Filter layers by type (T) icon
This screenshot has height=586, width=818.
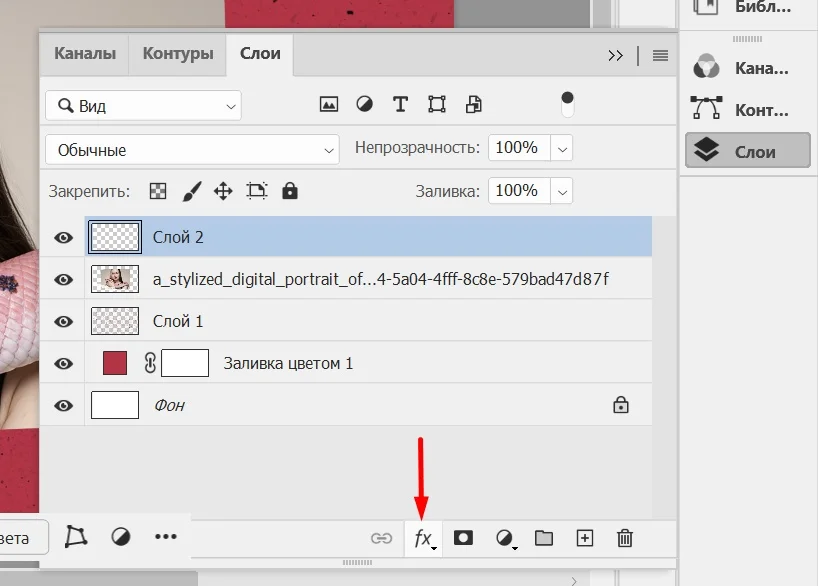(400, 104)
